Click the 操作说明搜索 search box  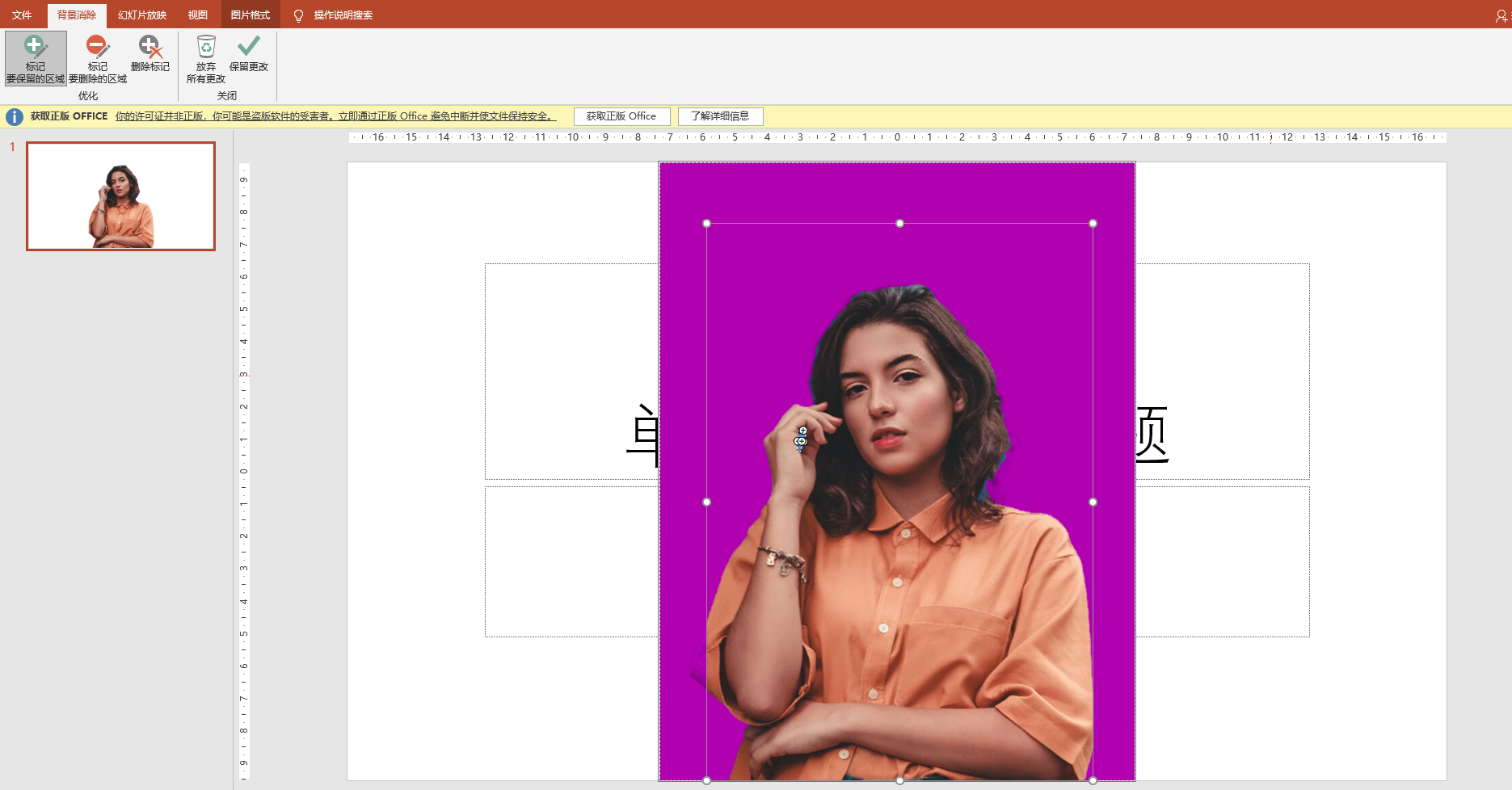pyautogui.click(x=343, y=15)
